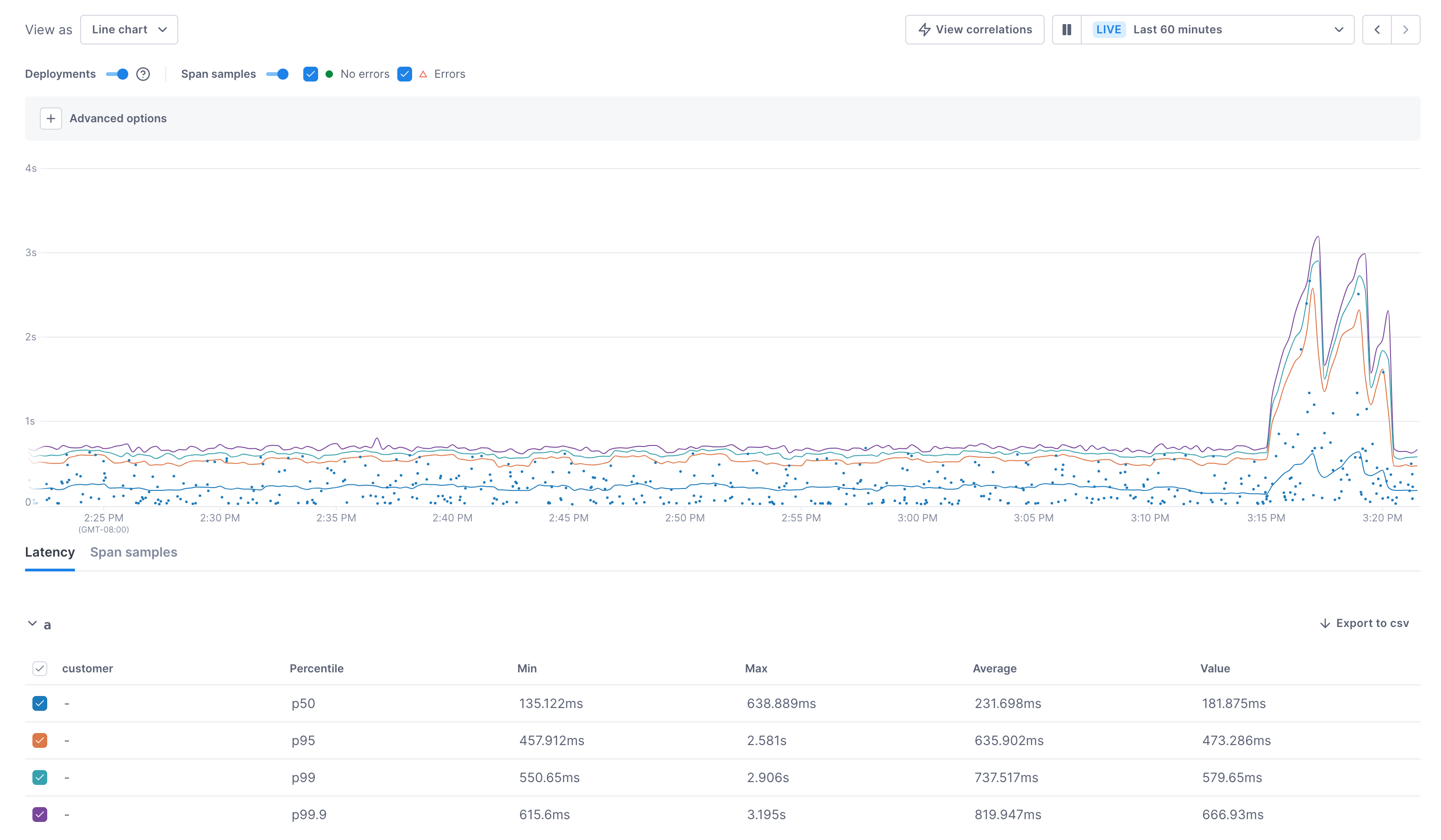Uncheck the Errors span samples checkbox
This screenshot has height=840, width=1441.
pyautogui.click(x=404, y=75)
